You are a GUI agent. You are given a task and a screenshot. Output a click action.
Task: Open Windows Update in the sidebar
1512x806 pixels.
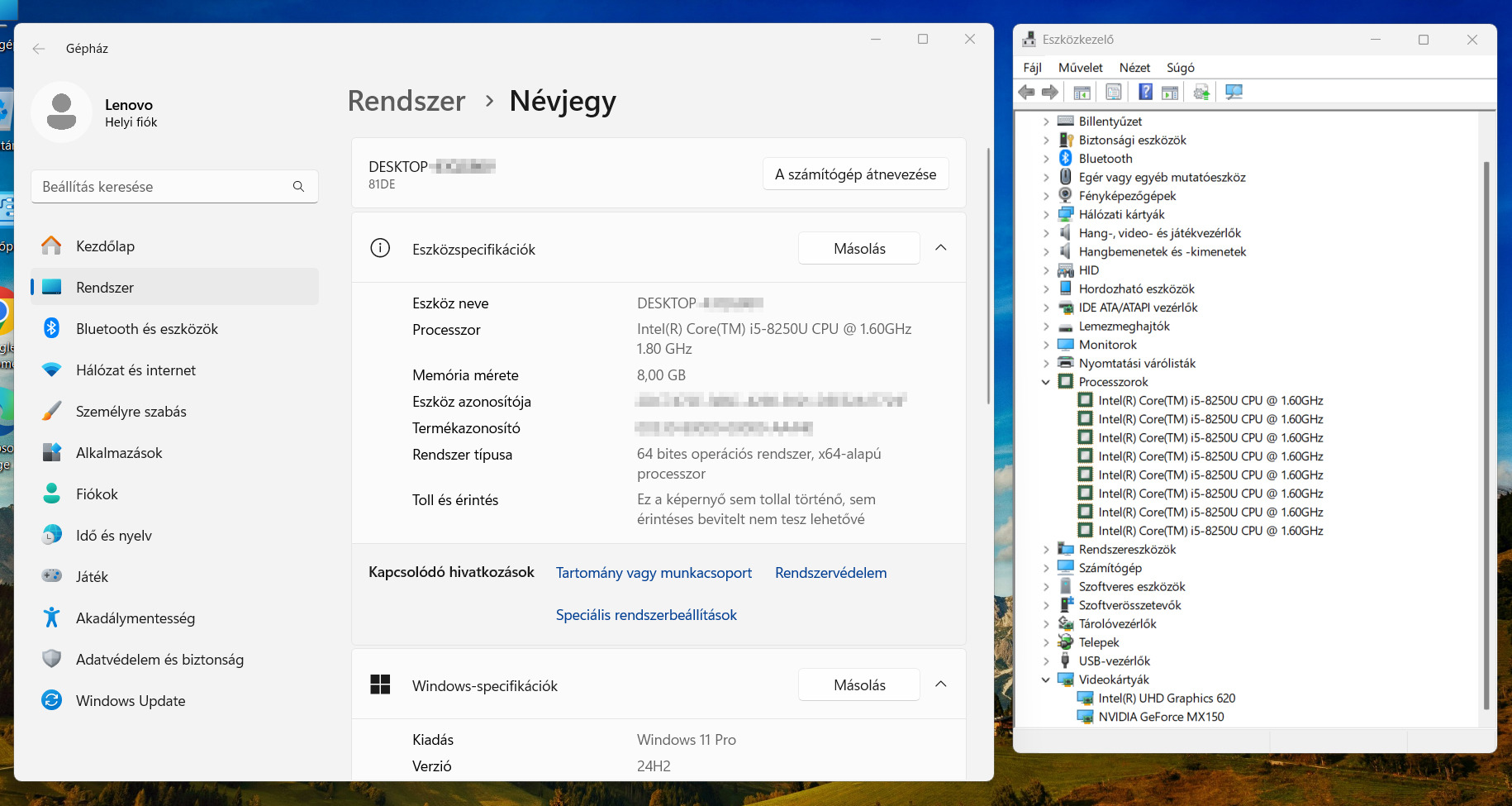point(174,700)
